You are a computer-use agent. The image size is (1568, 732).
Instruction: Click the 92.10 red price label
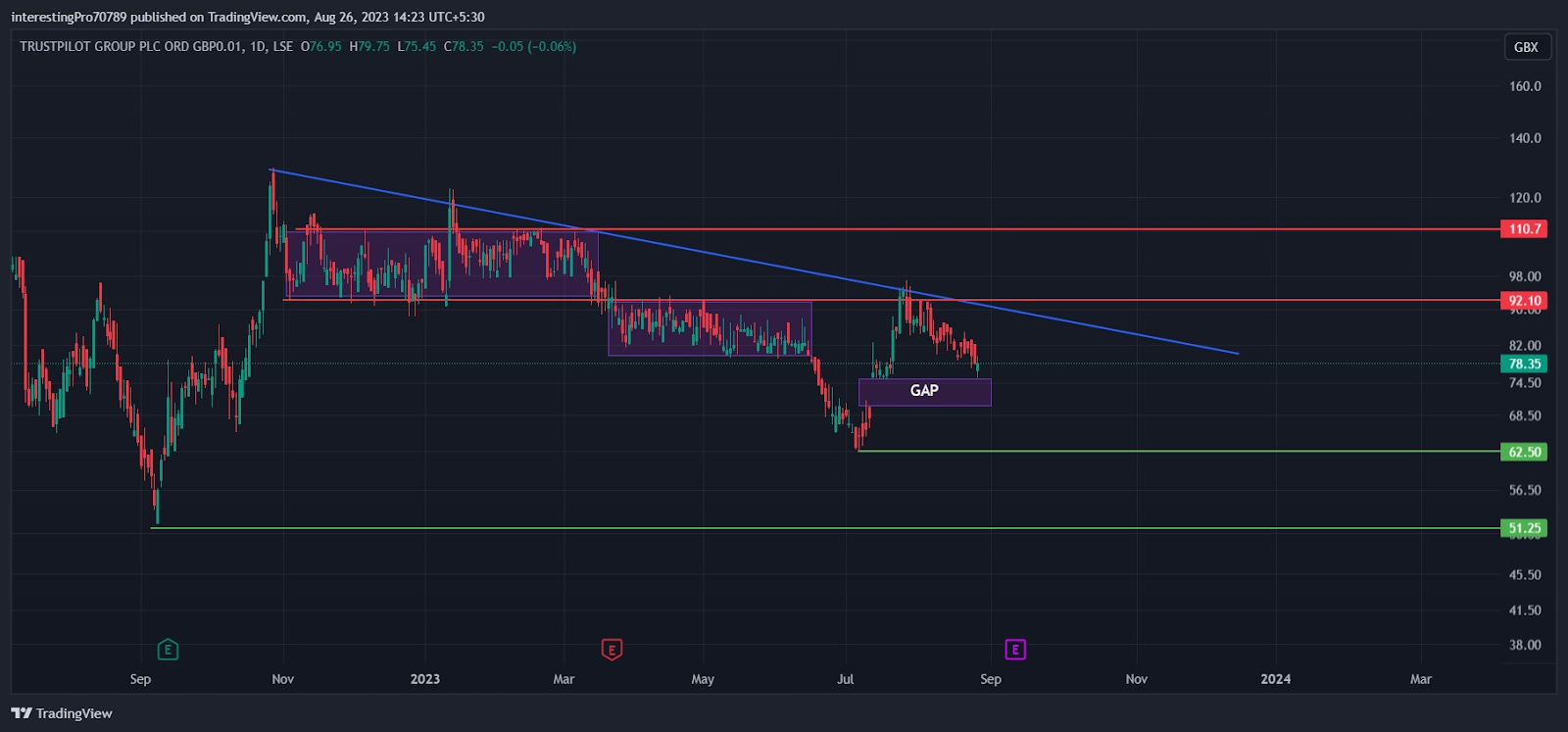point(1524,301)
